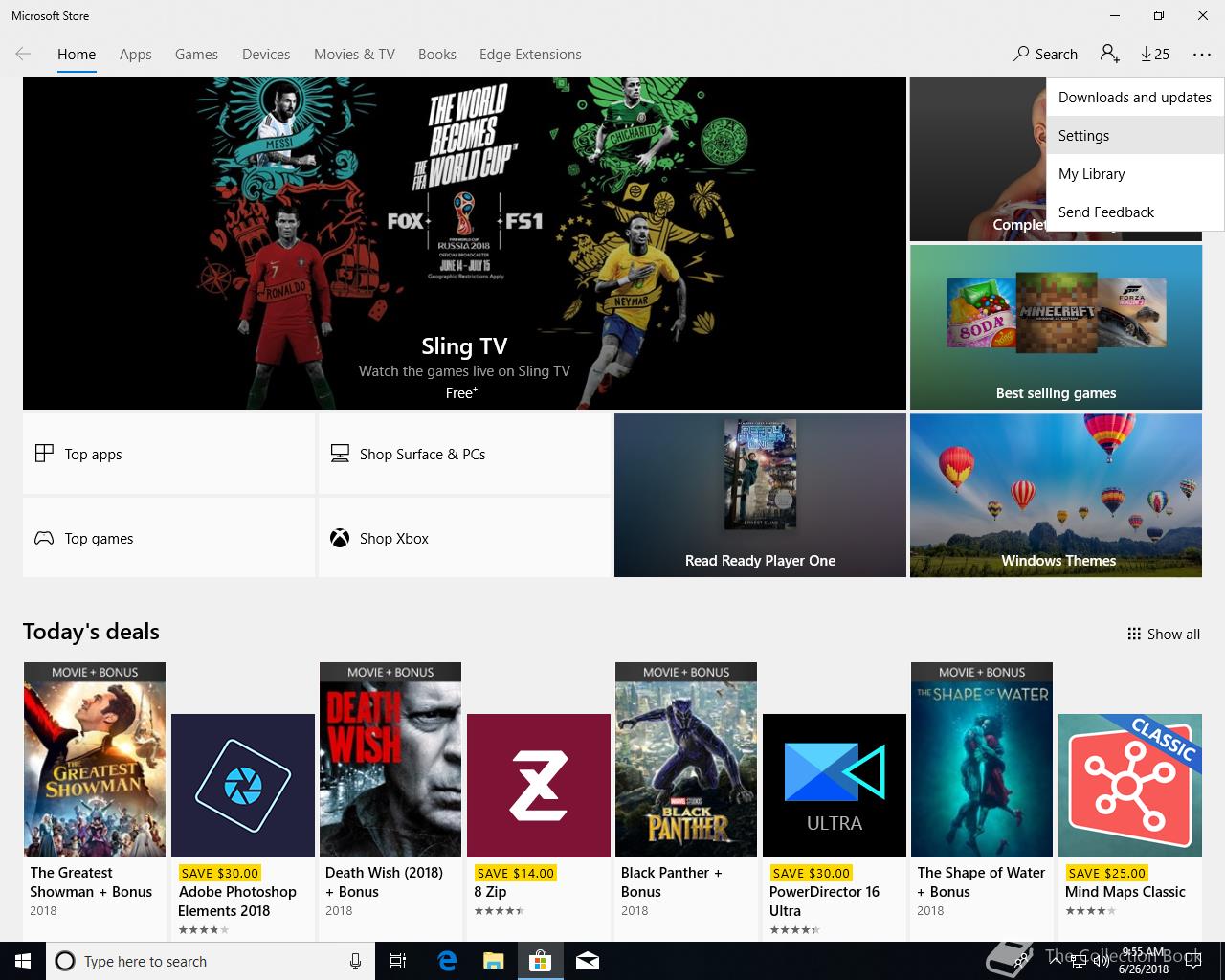Viewport: 1225px width, 980px height.
Task: Open the Death Wish (2018) poster
Action: point(390,760)
